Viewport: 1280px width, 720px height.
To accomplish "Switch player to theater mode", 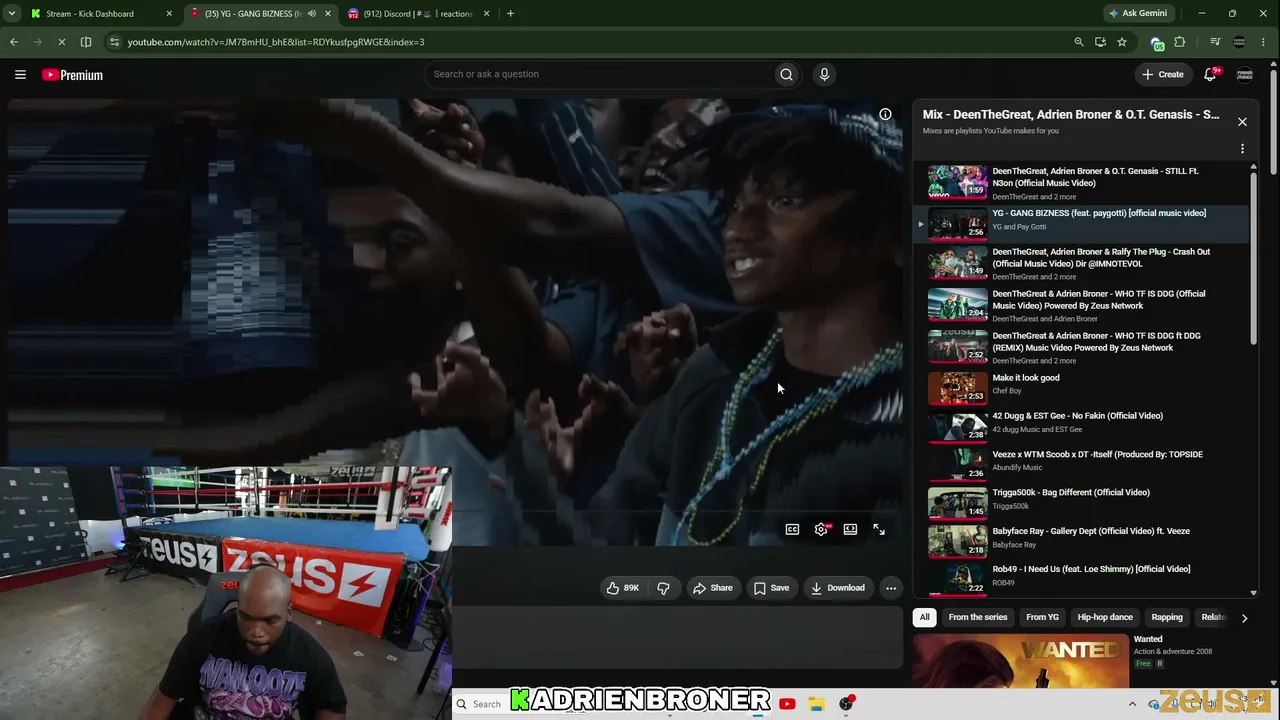I will tap(850, 530).
